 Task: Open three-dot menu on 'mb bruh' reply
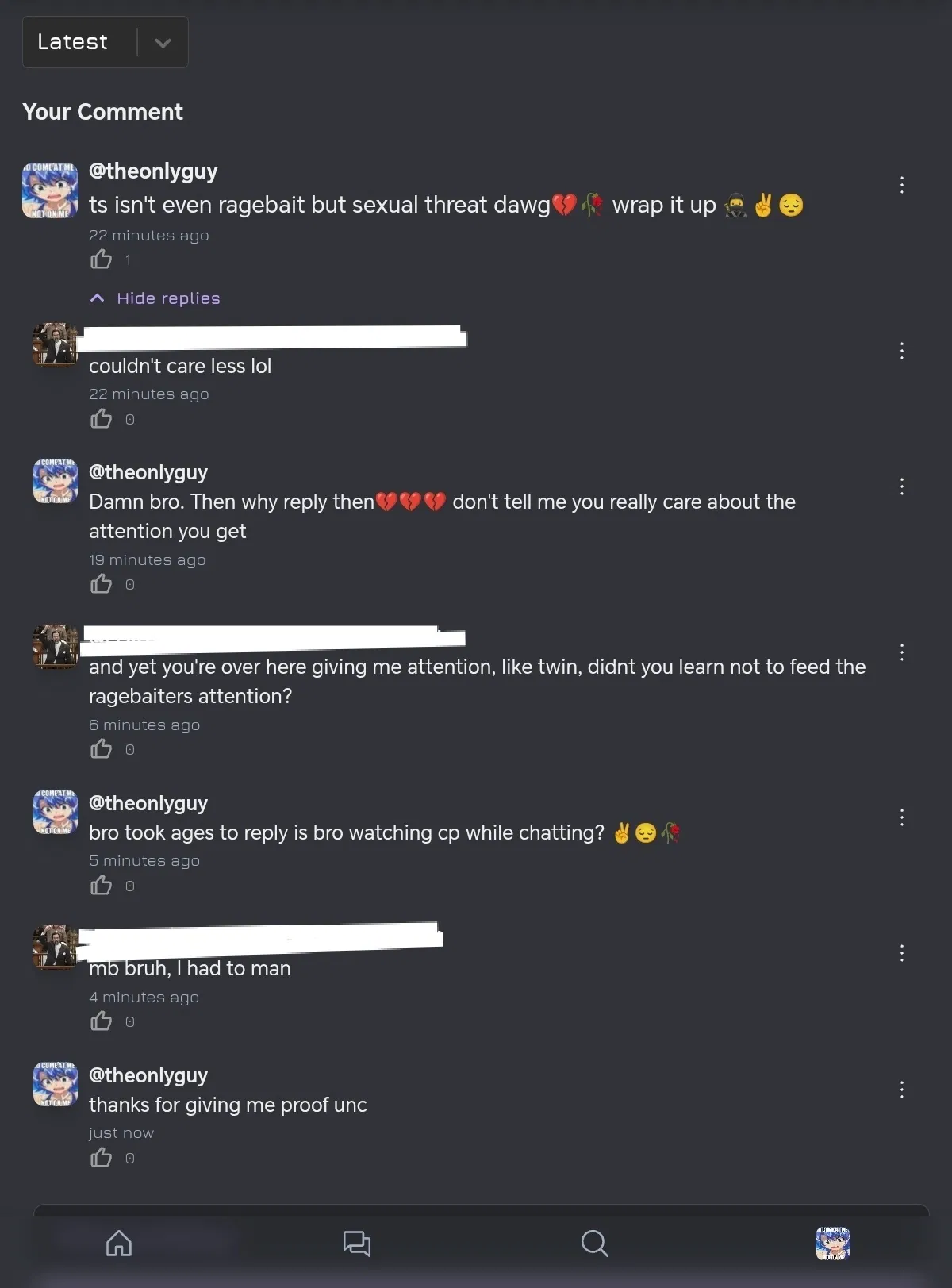[x=902, y=953]
